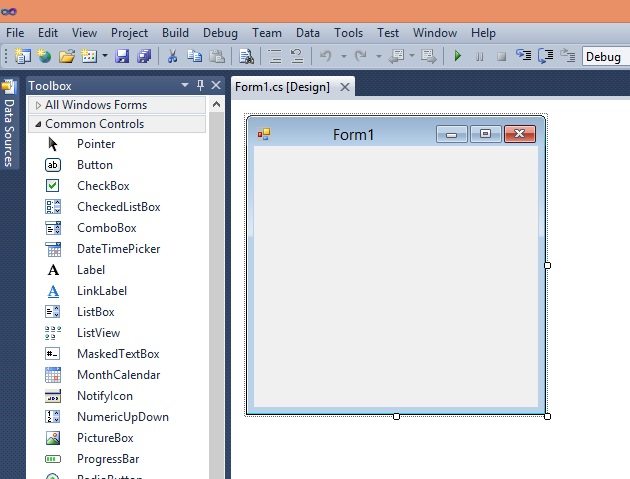This screenshot has height=479, width=630.
Task: Click the New Project toolbar icon
Action: (x=22, y=56)
